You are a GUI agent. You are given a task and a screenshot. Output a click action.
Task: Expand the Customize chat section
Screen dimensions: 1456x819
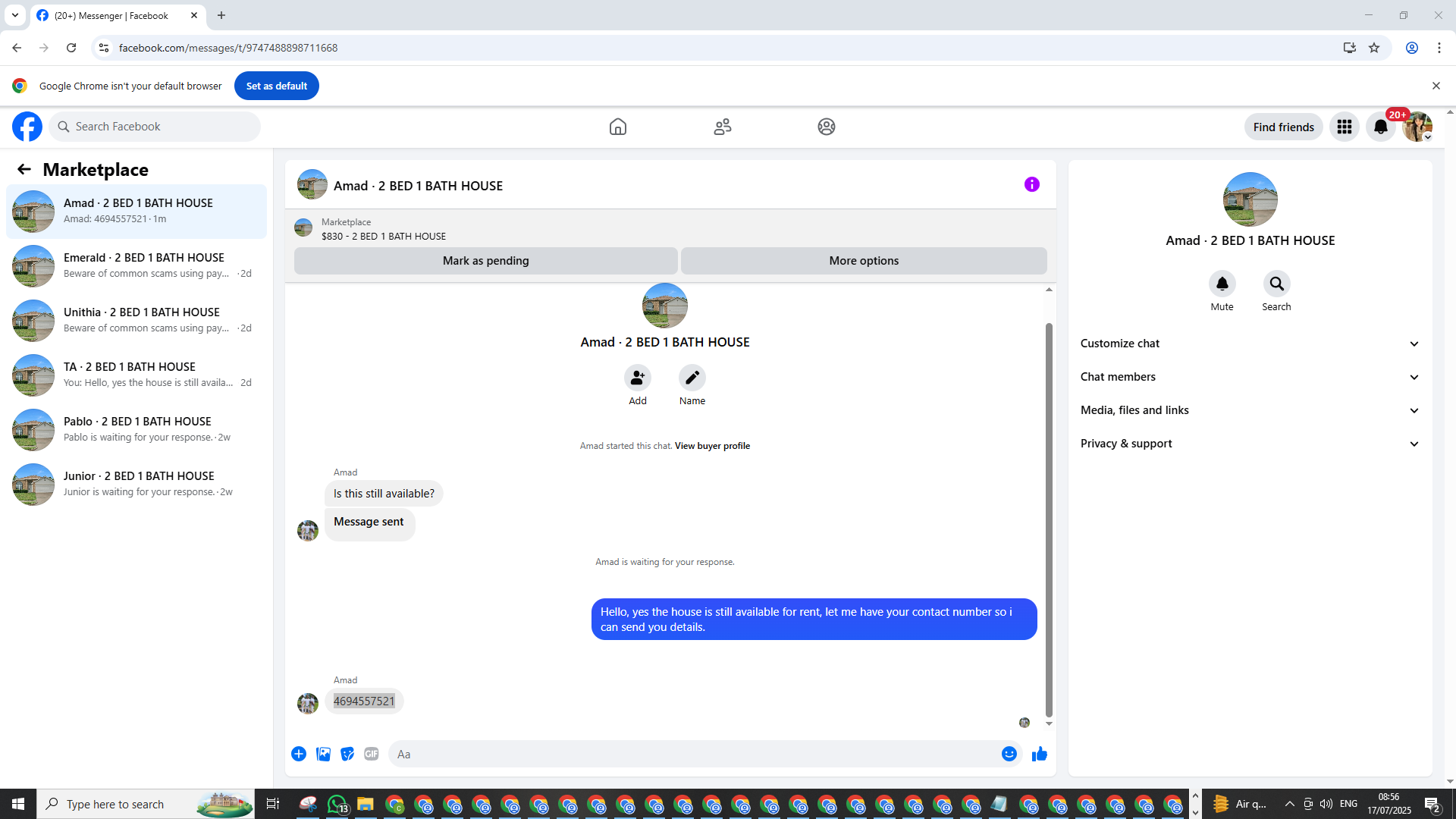pyautogui.click(x=1250, y=344)
